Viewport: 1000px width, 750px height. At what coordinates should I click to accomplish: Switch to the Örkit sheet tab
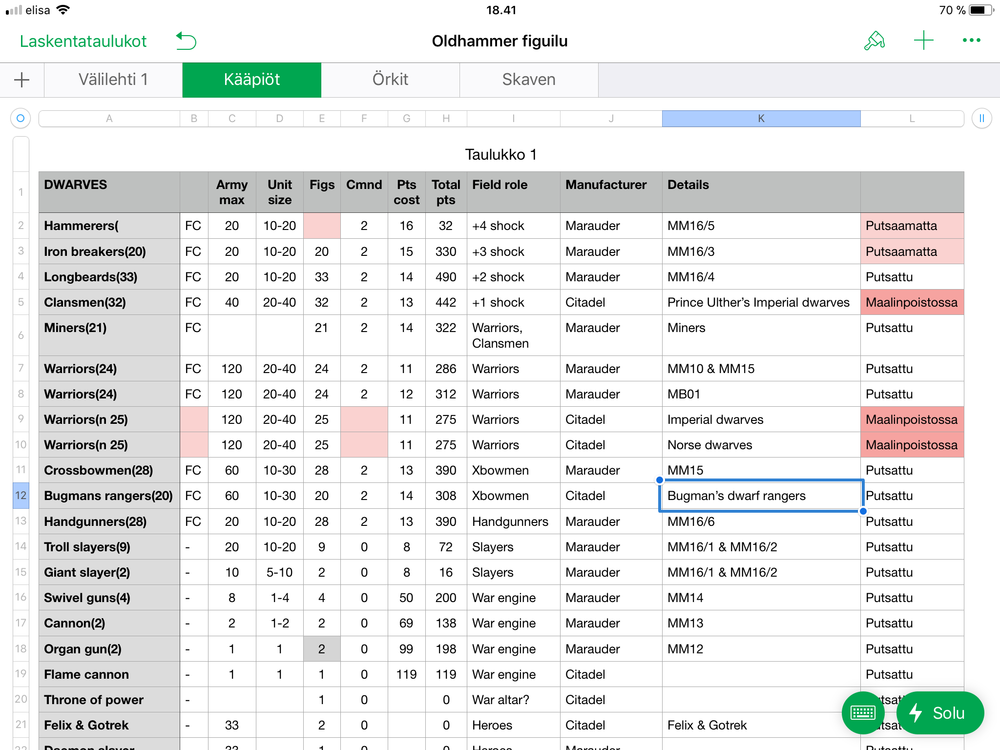390,80
